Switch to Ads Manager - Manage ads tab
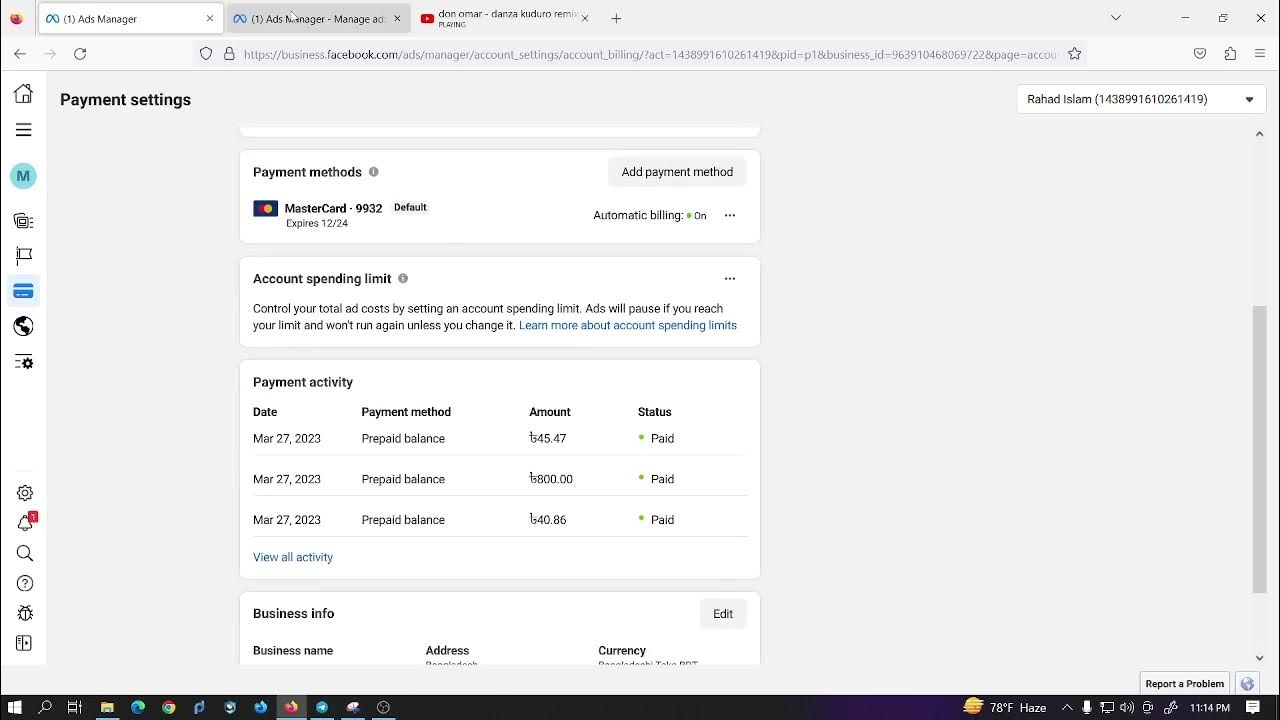 tap(317, 19)
